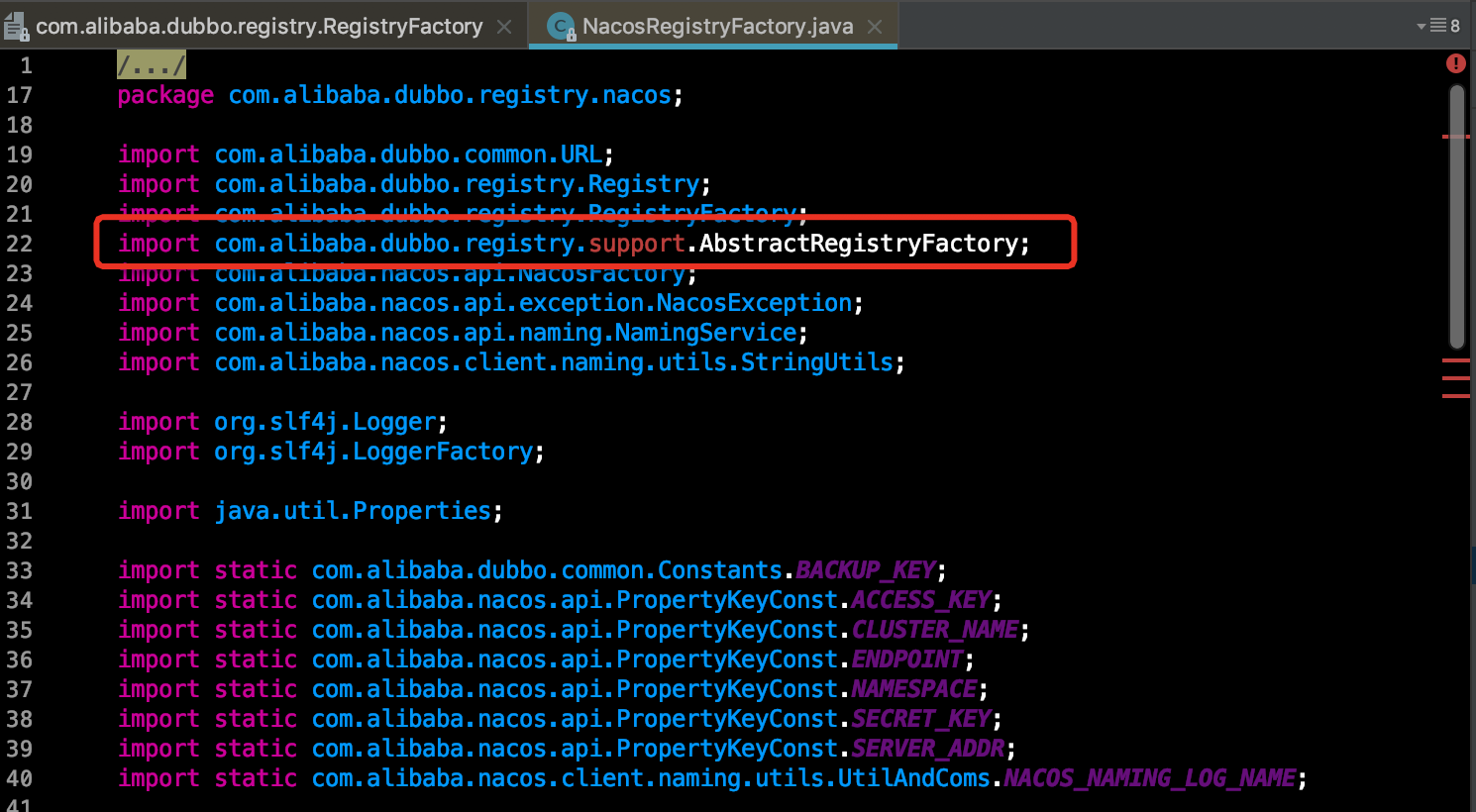The image size is (1476, 812).
Task: Click the NACOS_NAMING_LOG_NAME static constant
Action: pyautogui.click(x=1150, y=778)
